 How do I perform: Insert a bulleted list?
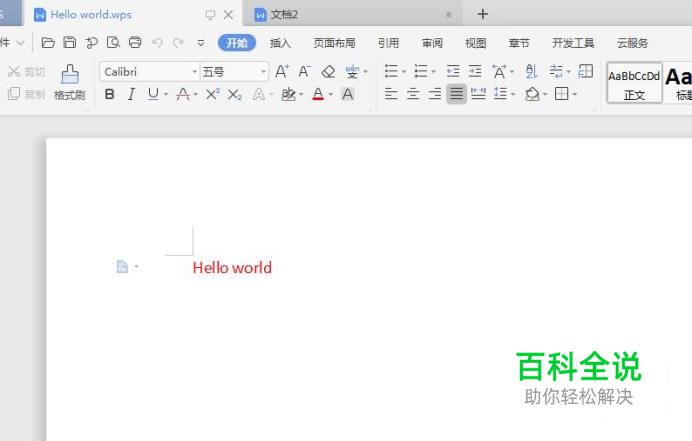(x=391, y=71)
